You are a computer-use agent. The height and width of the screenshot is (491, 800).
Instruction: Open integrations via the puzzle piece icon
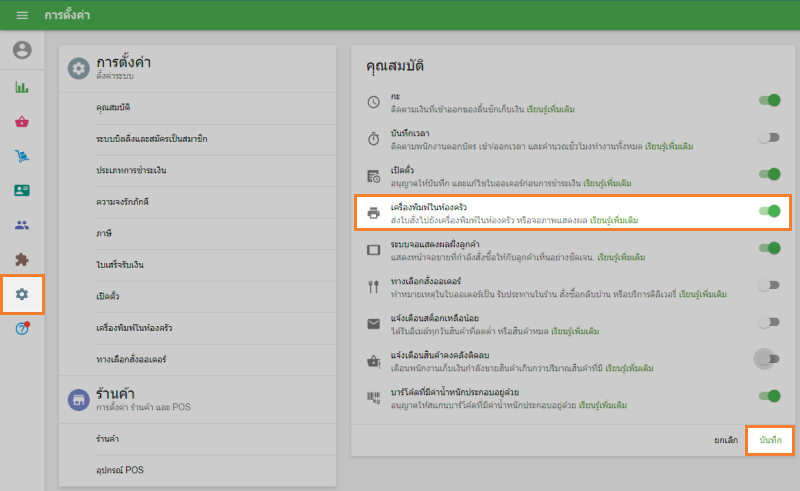22,260
